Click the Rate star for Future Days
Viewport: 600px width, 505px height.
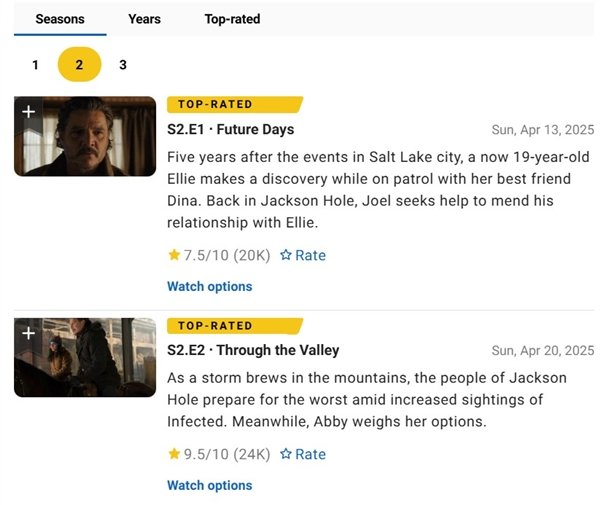coord(286,255)
